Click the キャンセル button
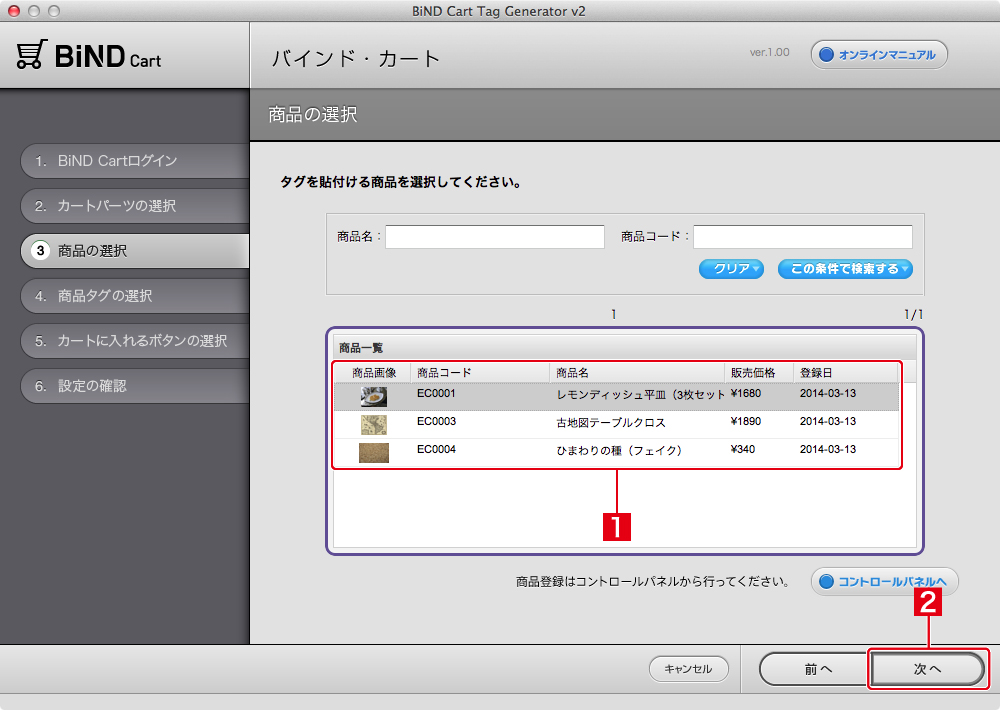The height and width of the screenshot is (710, 1000). click(x=689, y=669)
